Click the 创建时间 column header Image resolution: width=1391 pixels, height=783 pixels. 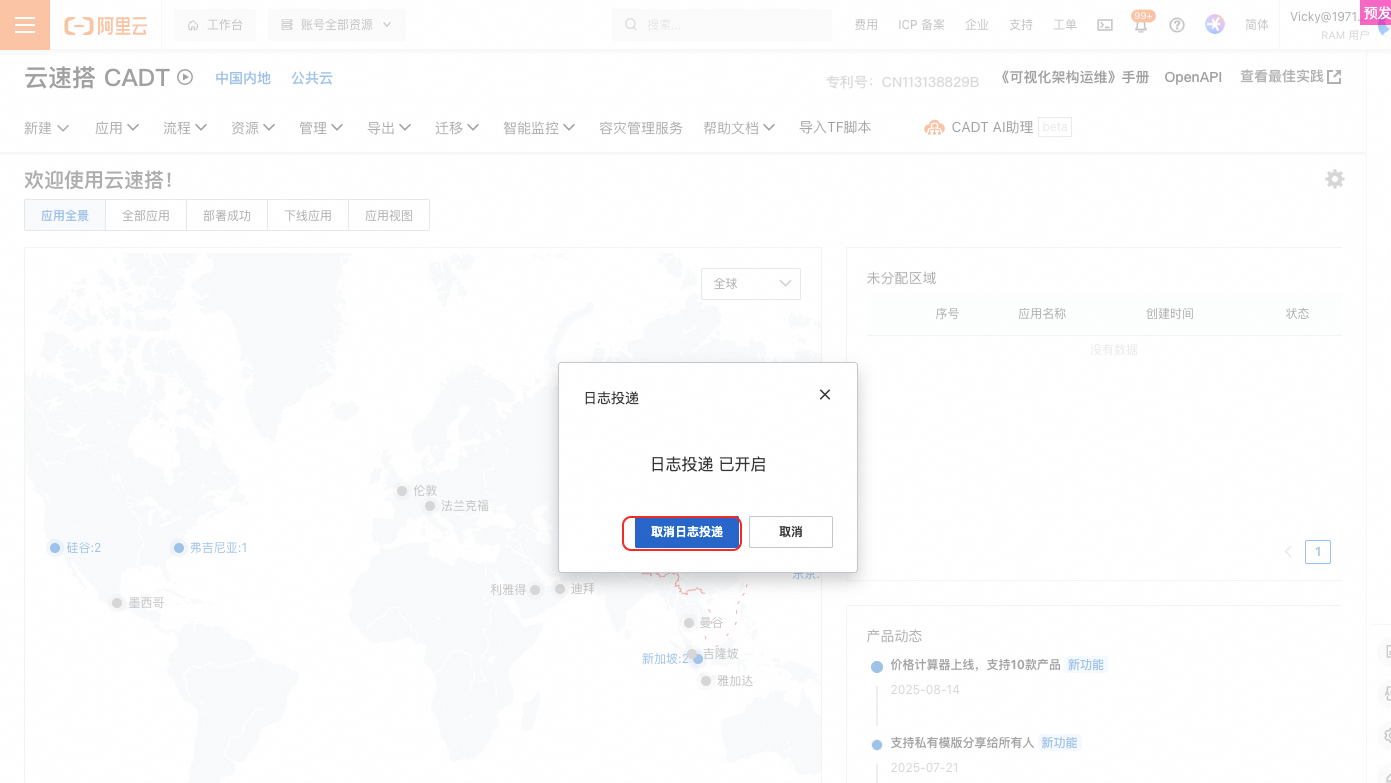click(1170, 314)
